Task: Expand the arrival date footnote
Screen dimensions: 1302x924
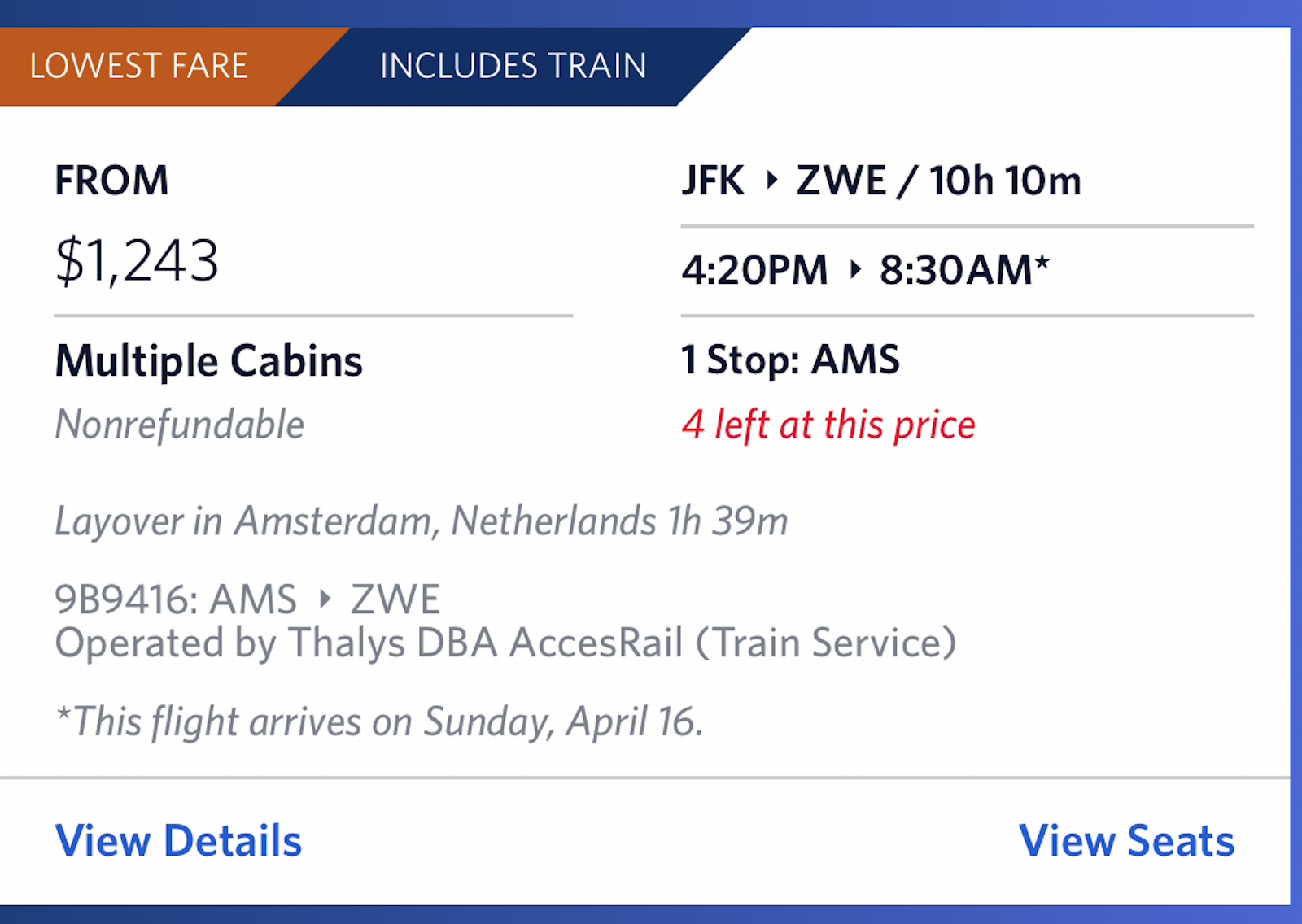Action: pyautogui.click(x=380, y=721)
